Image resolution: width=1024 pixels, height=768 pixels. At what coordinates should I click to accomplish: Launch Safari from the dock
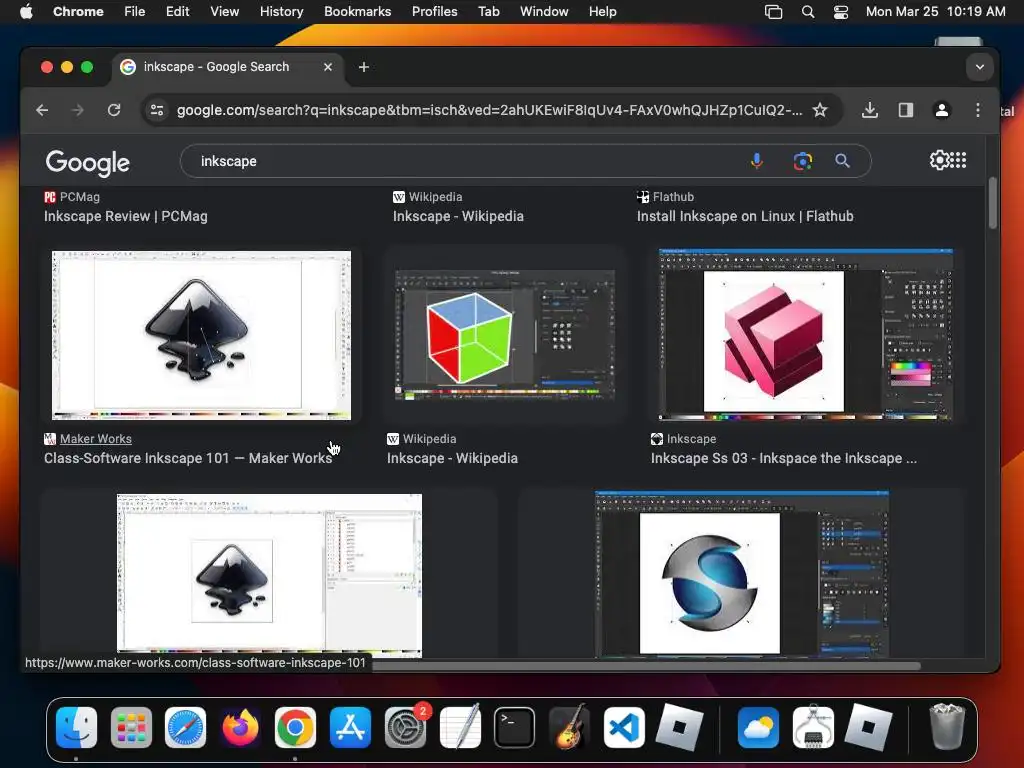185,727
